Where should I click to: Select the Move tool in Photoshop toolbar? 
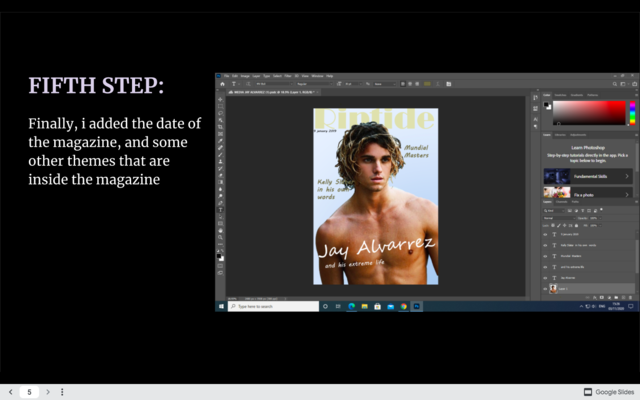(x=220, y=99)
